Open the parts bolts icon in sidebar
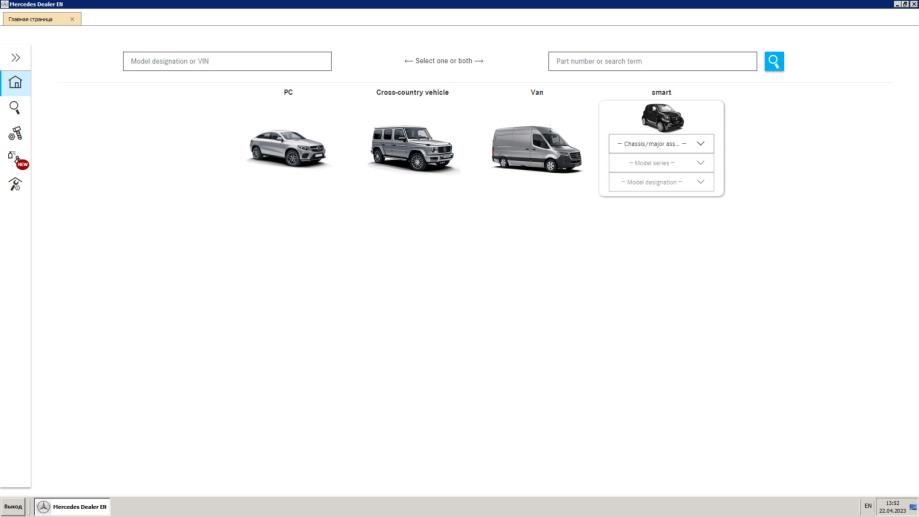919x517 pixels. [x=15, y=133]
